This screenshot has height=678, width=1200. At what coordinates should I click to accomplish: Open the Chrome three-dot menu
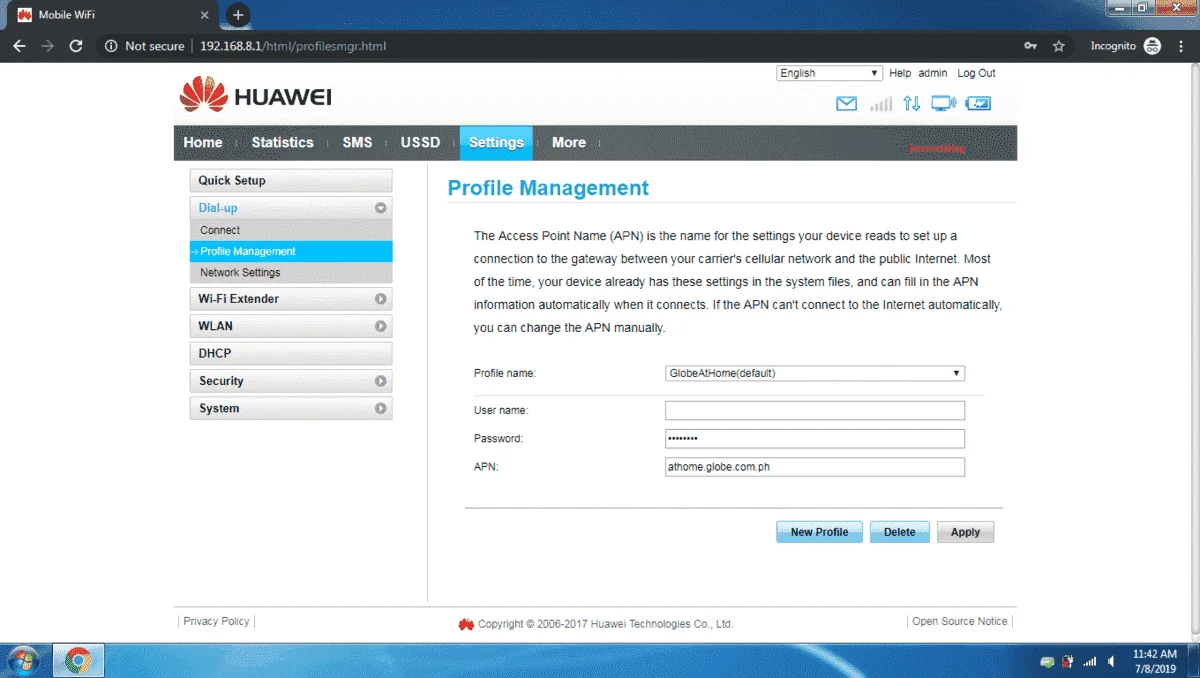1181,46
